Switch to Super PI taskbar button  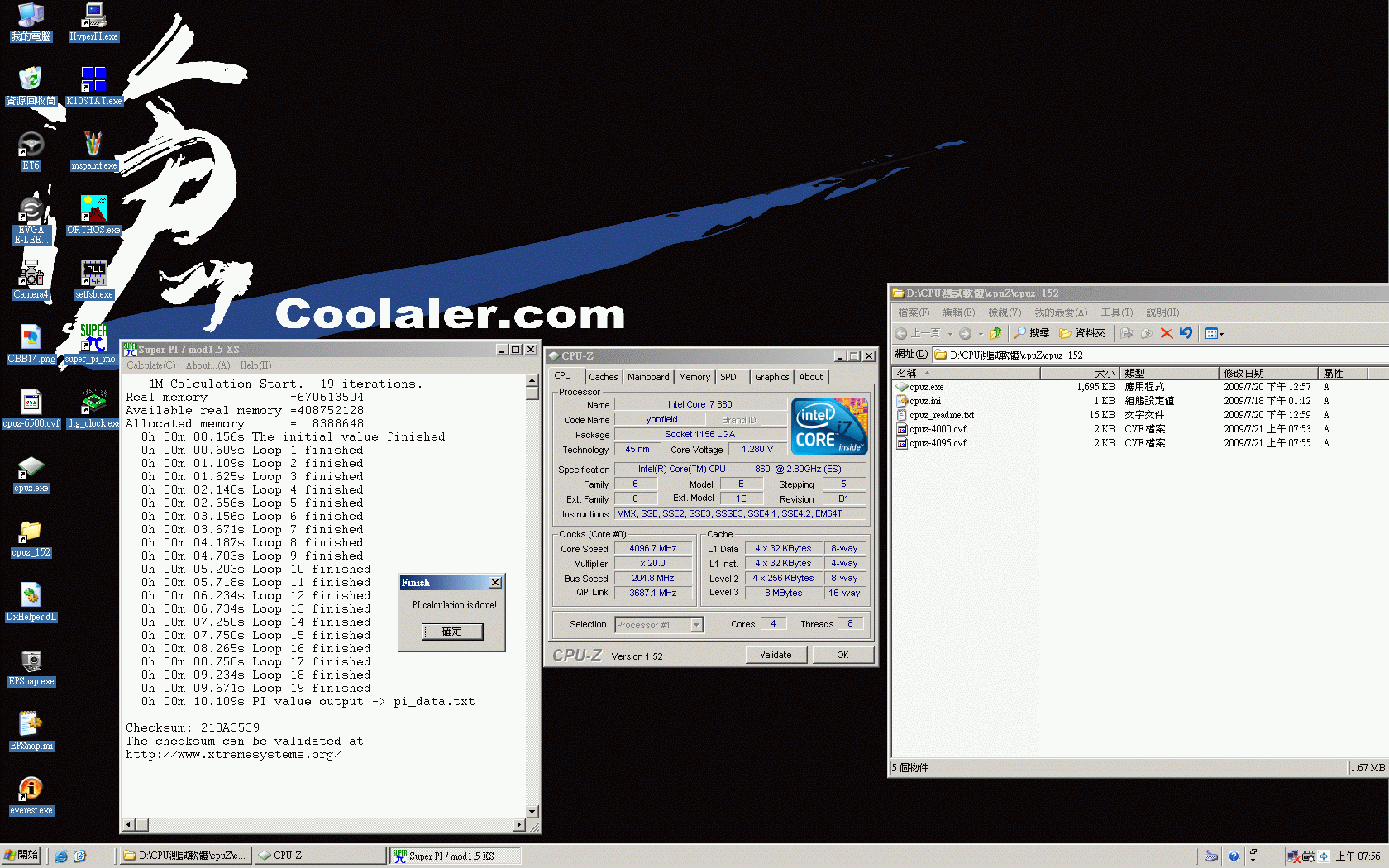pos(455,856)
